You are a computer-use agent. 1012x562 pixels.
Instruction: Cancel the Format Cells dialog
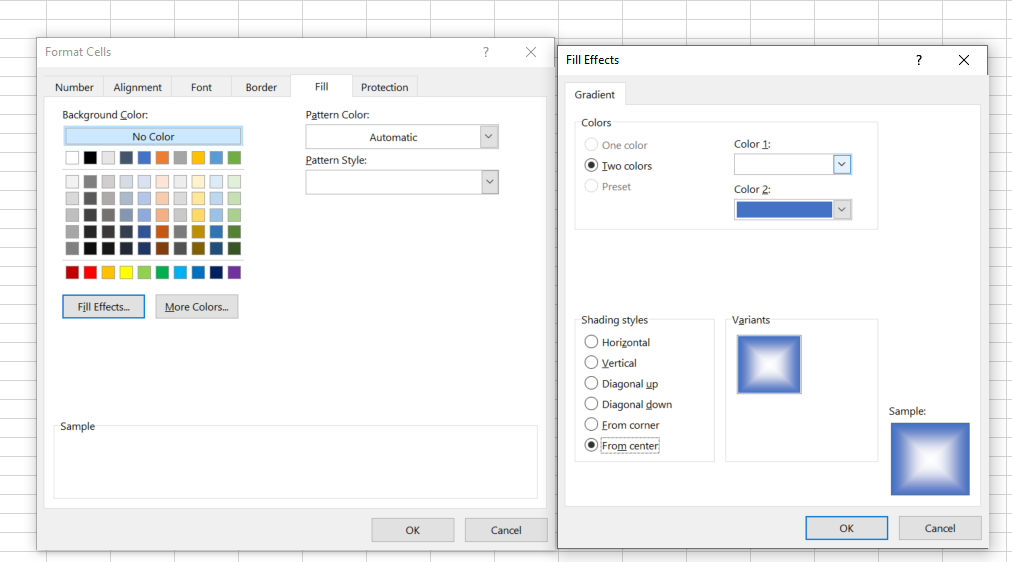pyautogui.click(x=506, y=530)
